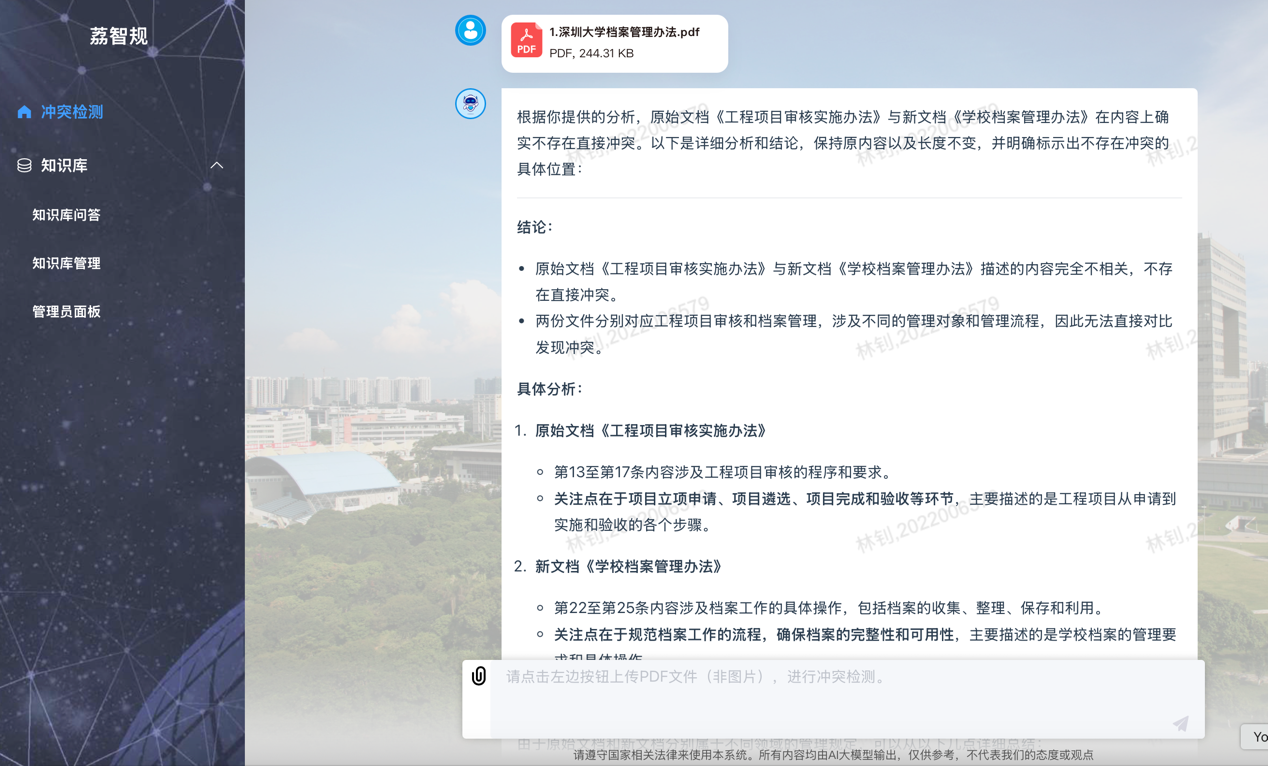1268x766 pixels.
Task: Click the partially visible 'Yo' button
Action: tap(1256, 736)
